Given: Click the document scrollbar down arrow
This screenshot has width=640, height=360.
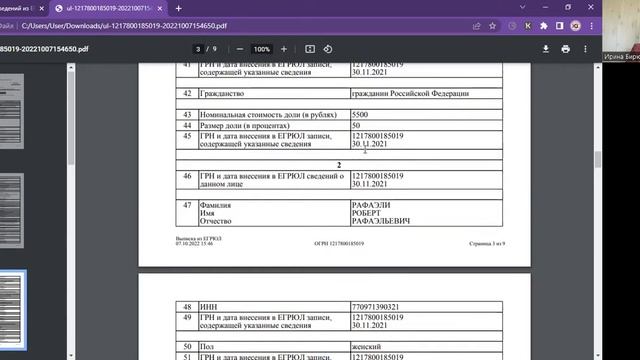Looking at the screenshot, I should 598,356.
